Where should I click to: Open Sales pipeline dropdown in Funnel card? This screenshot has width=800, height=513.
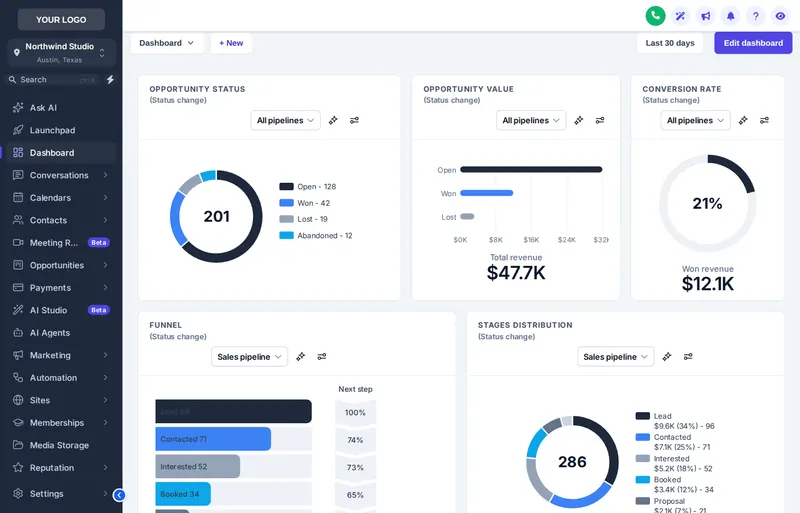click(249, 356)
